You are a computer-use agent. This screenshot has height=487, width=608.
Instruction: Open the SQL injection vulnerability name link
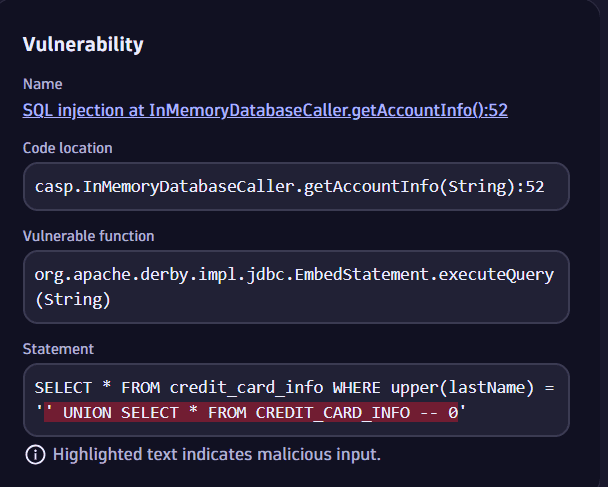click(265, 110)
